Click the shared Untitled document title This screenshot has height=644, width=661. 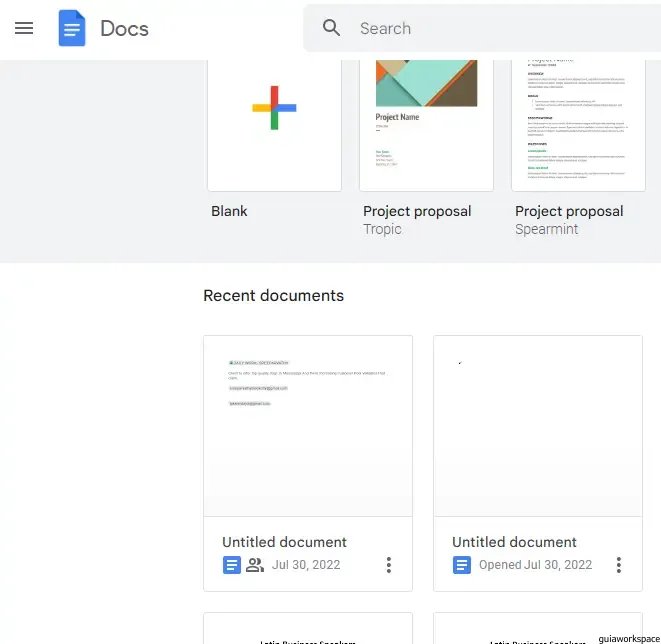click(285, 542)
